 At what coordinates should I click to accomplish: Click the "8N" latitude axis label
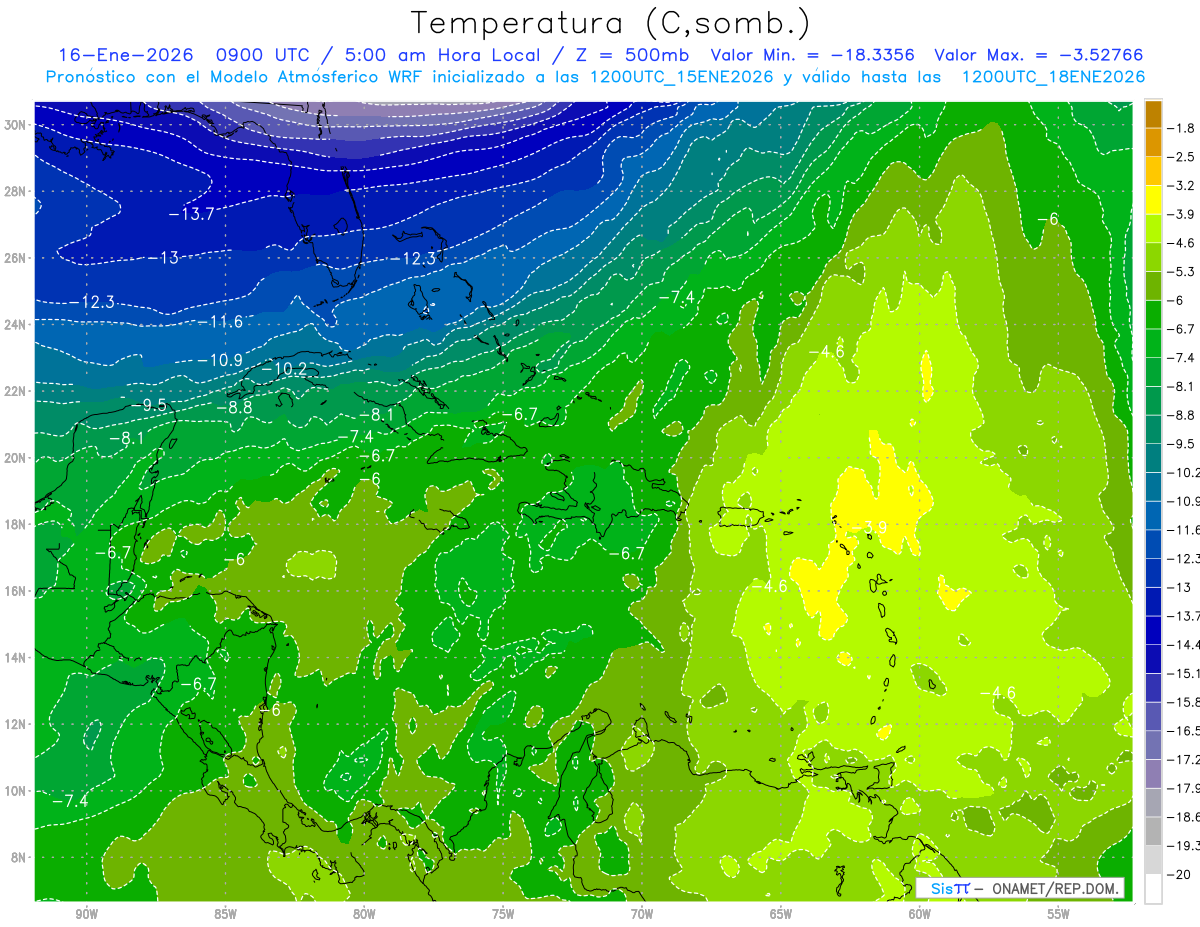19,857
